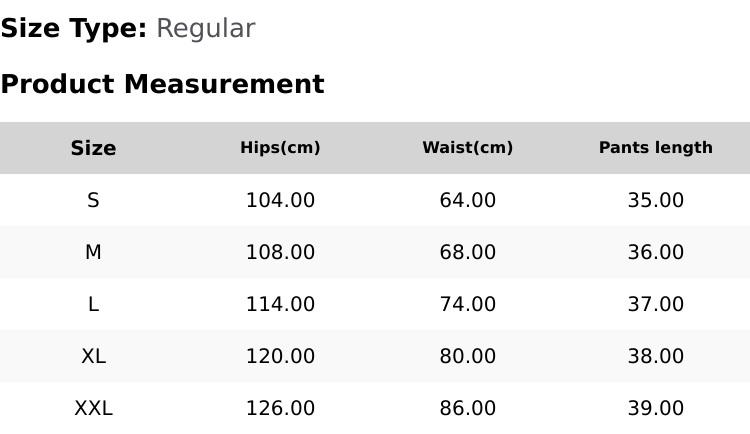750x434 pixels.
Task: Click waist value 68.00 for size M
Action: 468,252
